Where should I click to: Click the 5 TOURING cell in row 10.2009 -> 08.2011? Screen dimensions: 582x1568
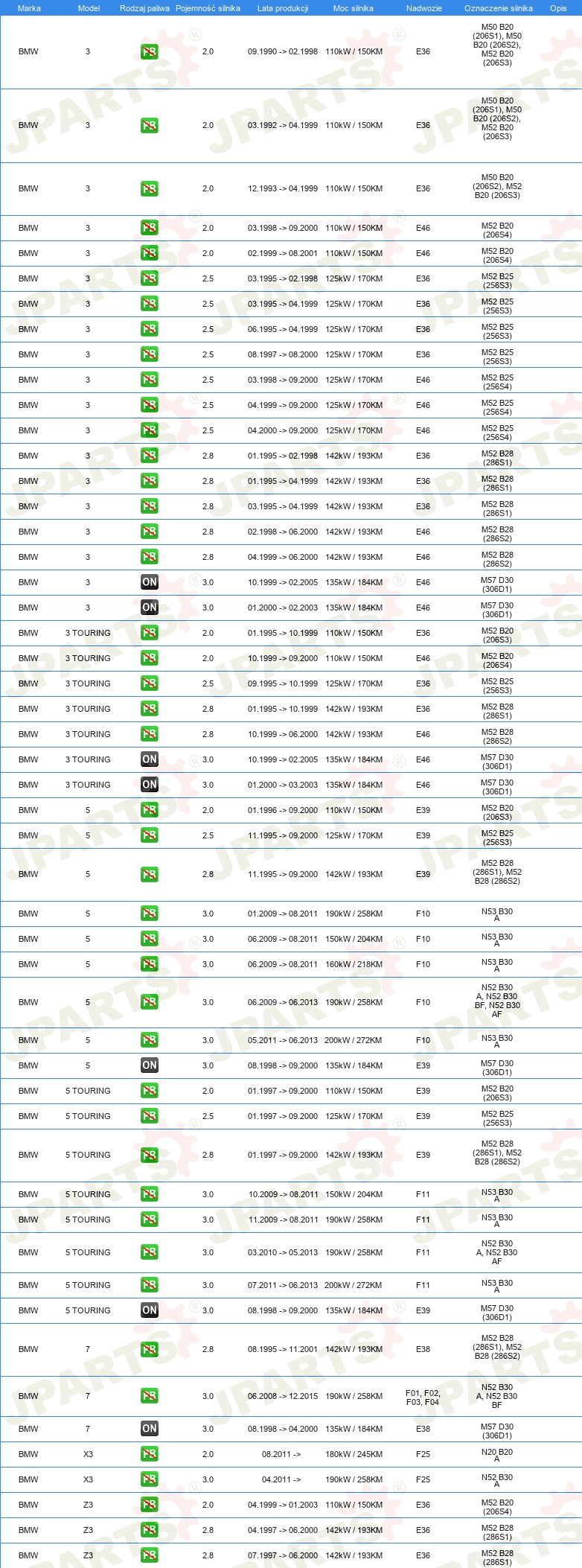point(88,1195)
